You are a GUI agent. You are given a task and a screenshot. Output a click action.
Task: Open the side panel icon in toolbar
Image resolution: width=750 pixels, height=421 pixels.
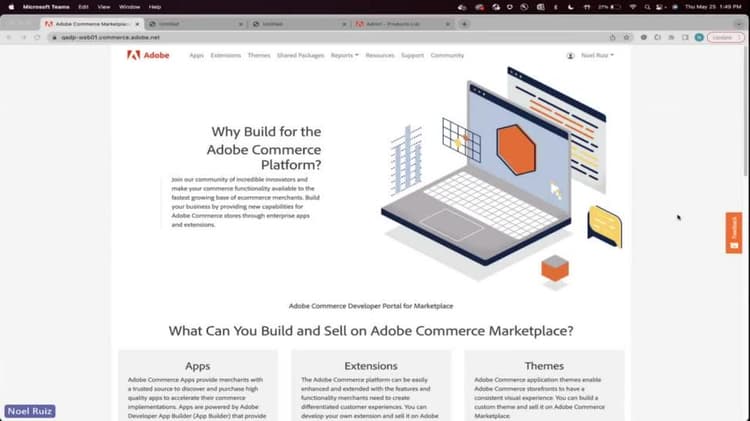(x=685, y=37)
